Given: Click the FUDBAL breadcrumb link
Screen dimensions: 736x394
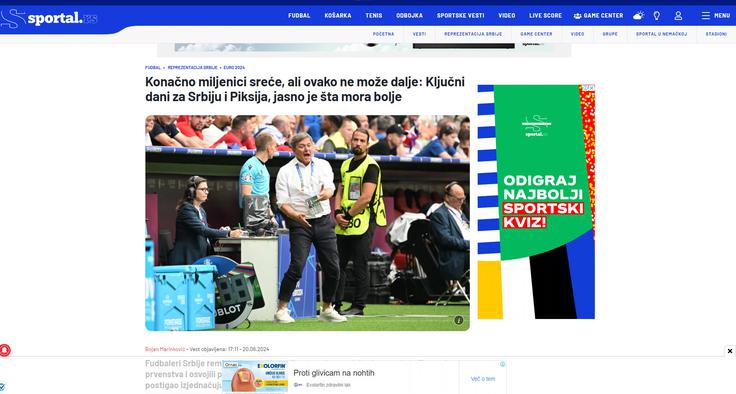Looking at the screenshot, I should pos(153,68).
